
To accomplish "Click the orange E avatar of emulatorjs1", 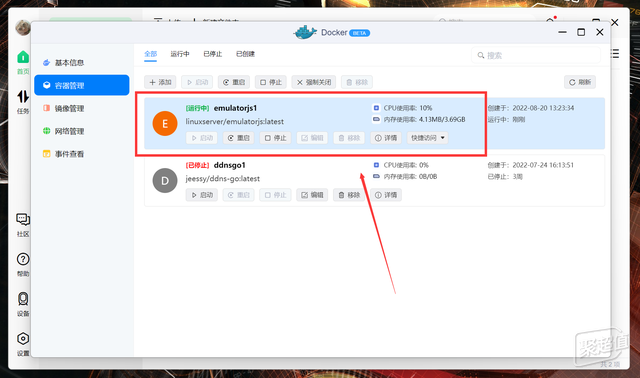I will point(165,123).
